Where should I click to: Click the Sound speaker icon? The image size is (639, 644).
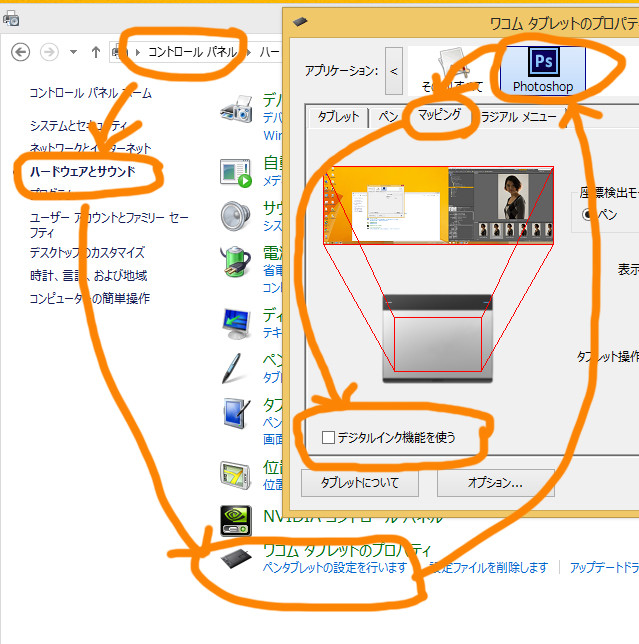235,216
